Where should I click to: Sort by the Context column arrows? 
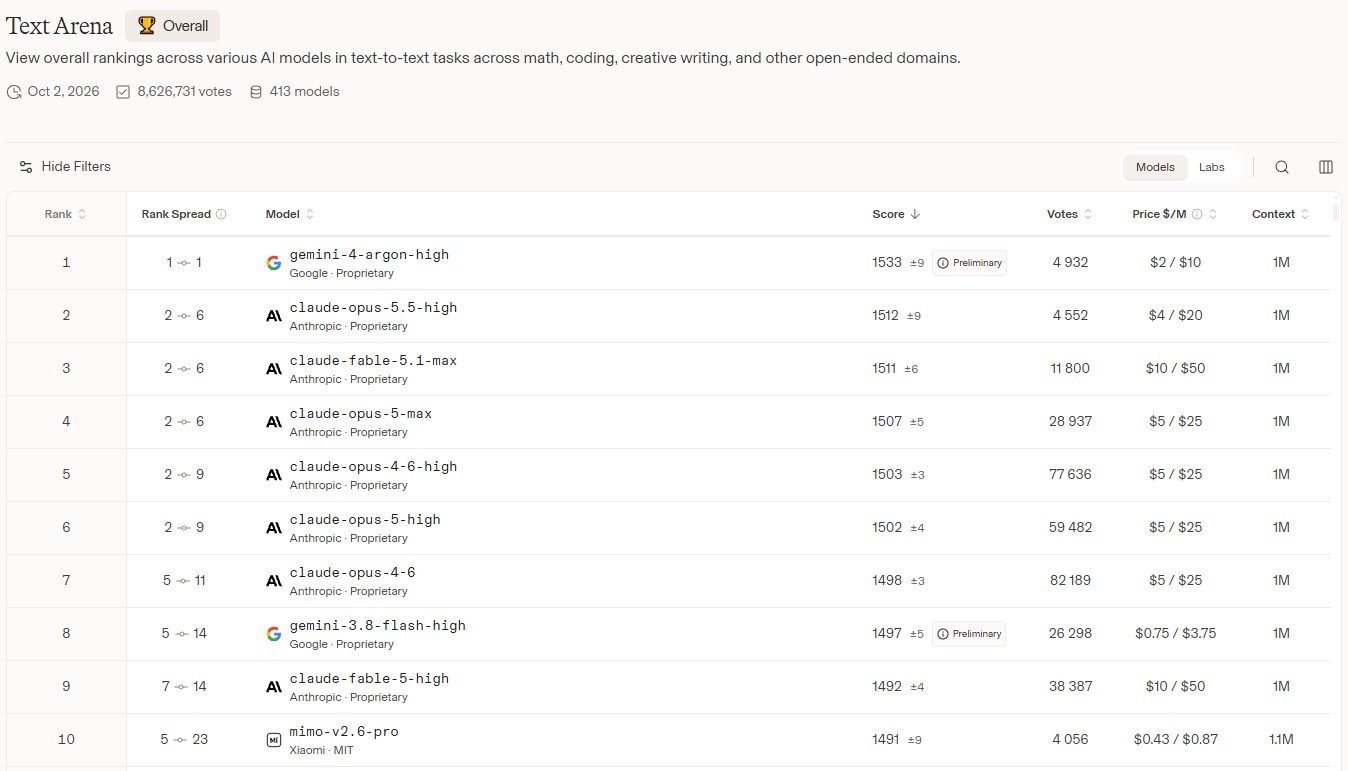tap(1305, 214)
